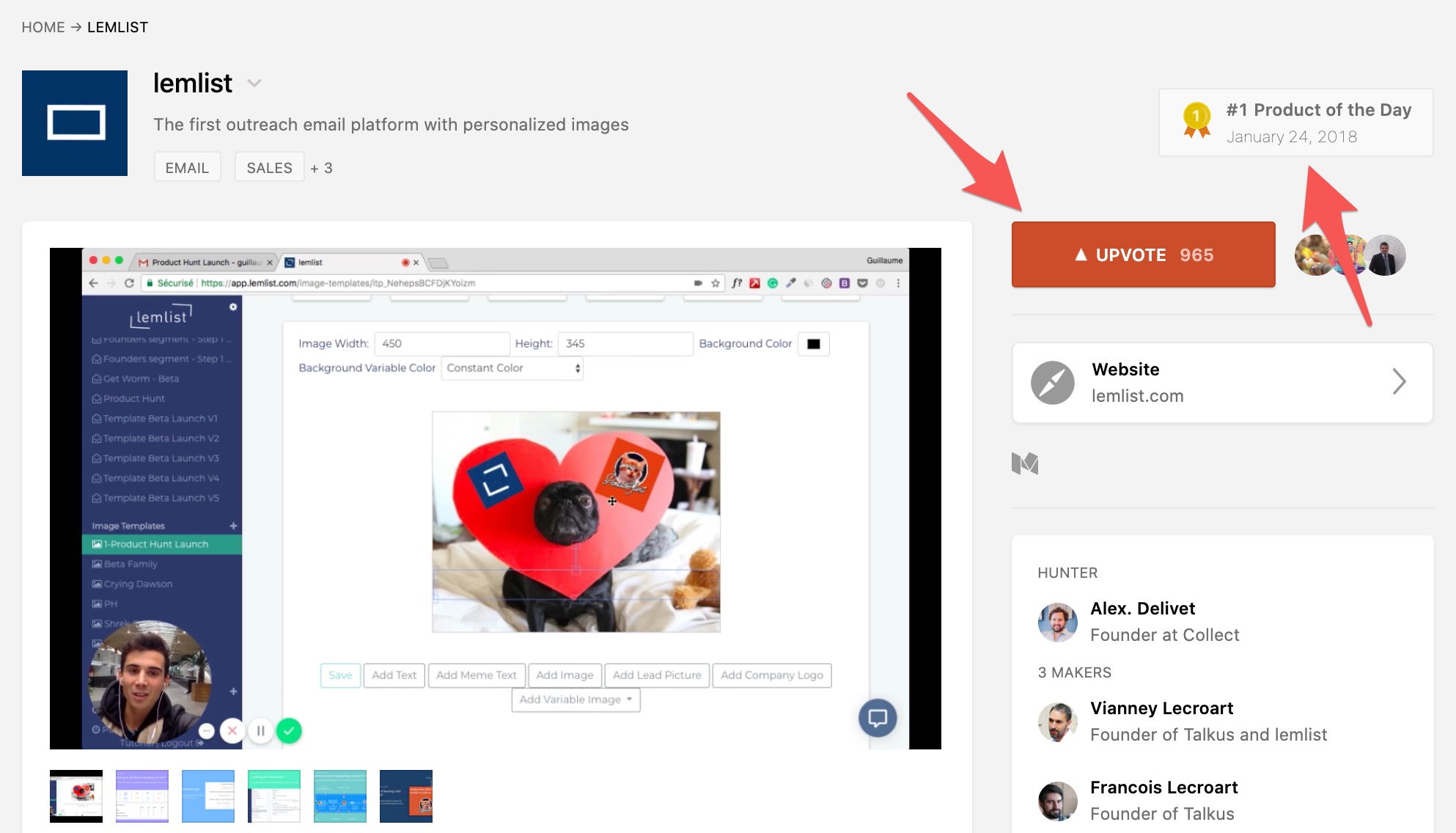Go to HOME in the breadcrumb
The image size is (1456, 833).
tap(43, 27)
